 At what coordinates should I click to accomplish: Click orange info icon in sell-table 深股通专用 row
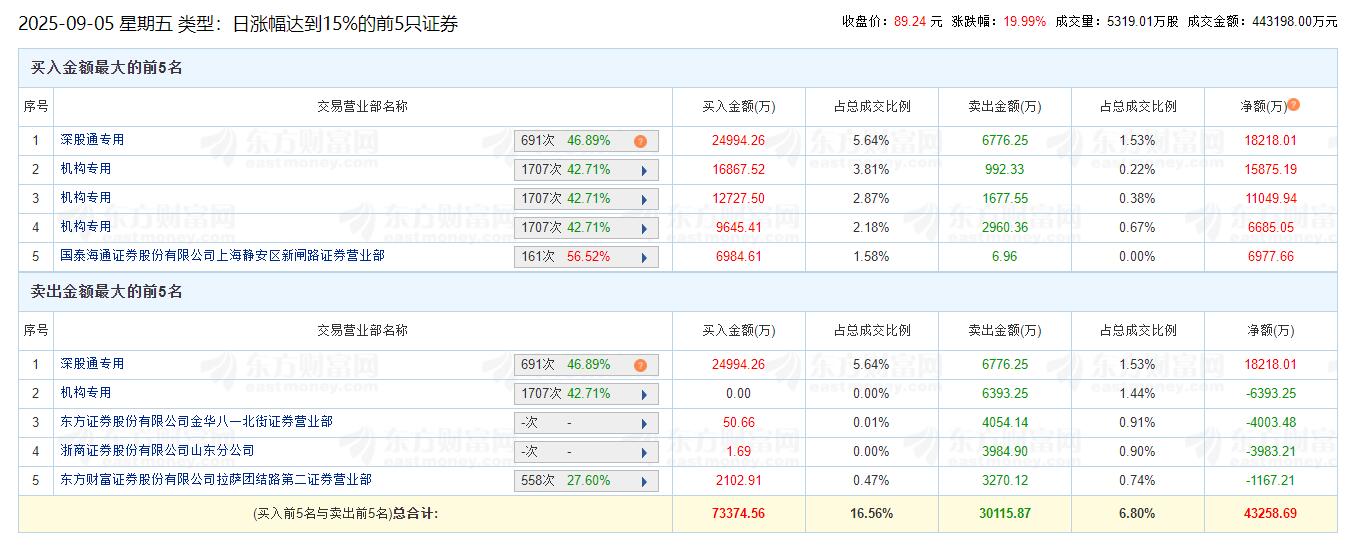pyautogui.click(x=640, y=366)
